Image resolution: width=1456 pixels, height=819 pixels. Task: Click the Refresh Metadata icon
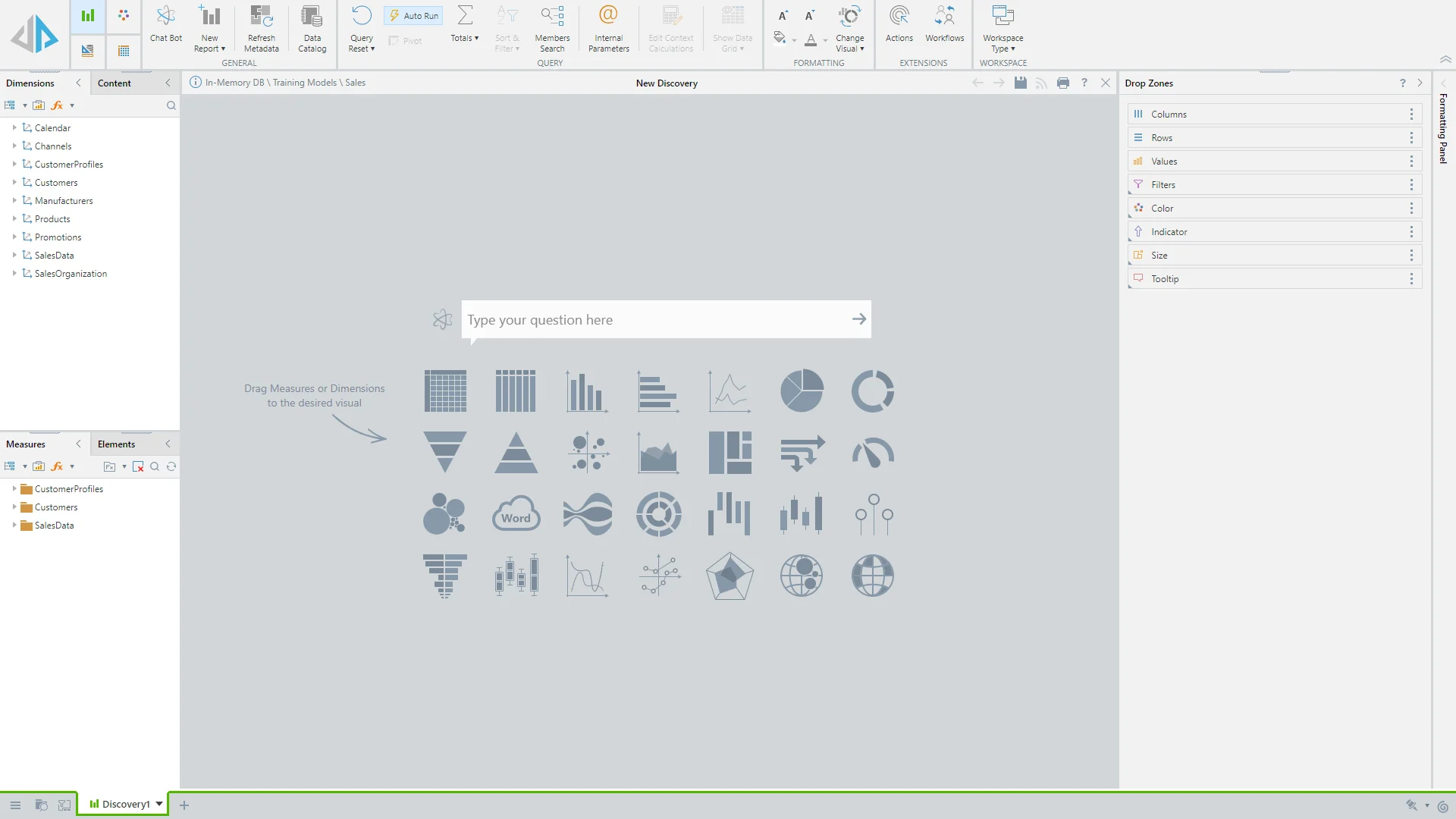[x=262, y=17]
